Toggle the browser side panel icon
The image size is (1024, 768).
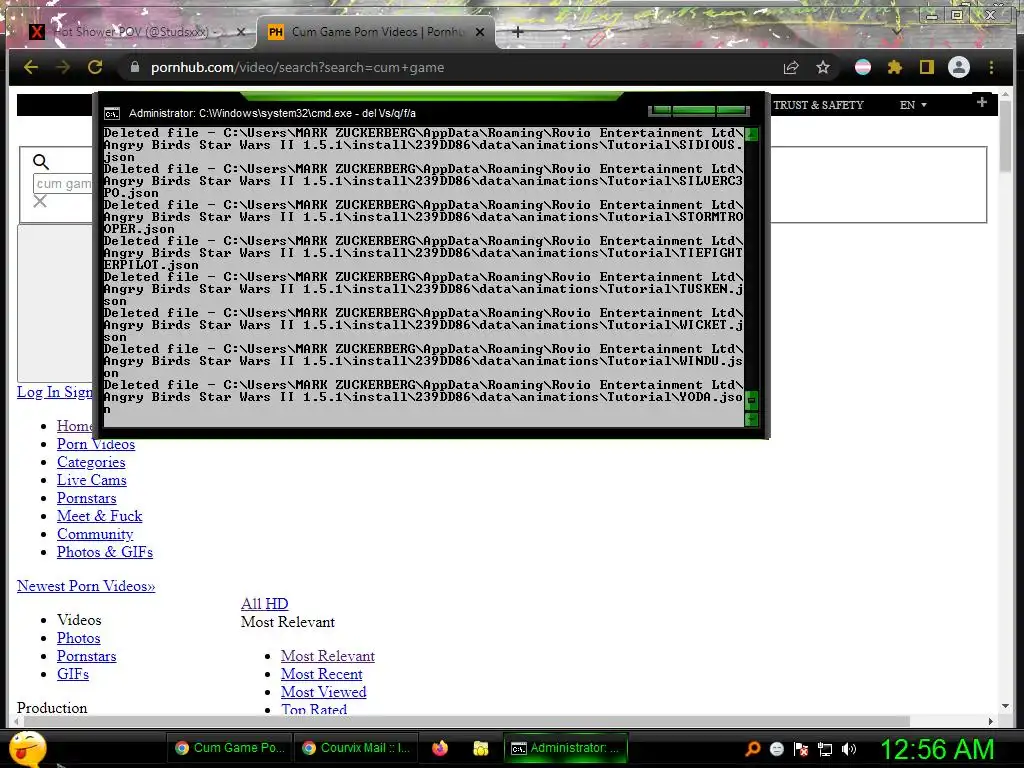tap(927, 67)
